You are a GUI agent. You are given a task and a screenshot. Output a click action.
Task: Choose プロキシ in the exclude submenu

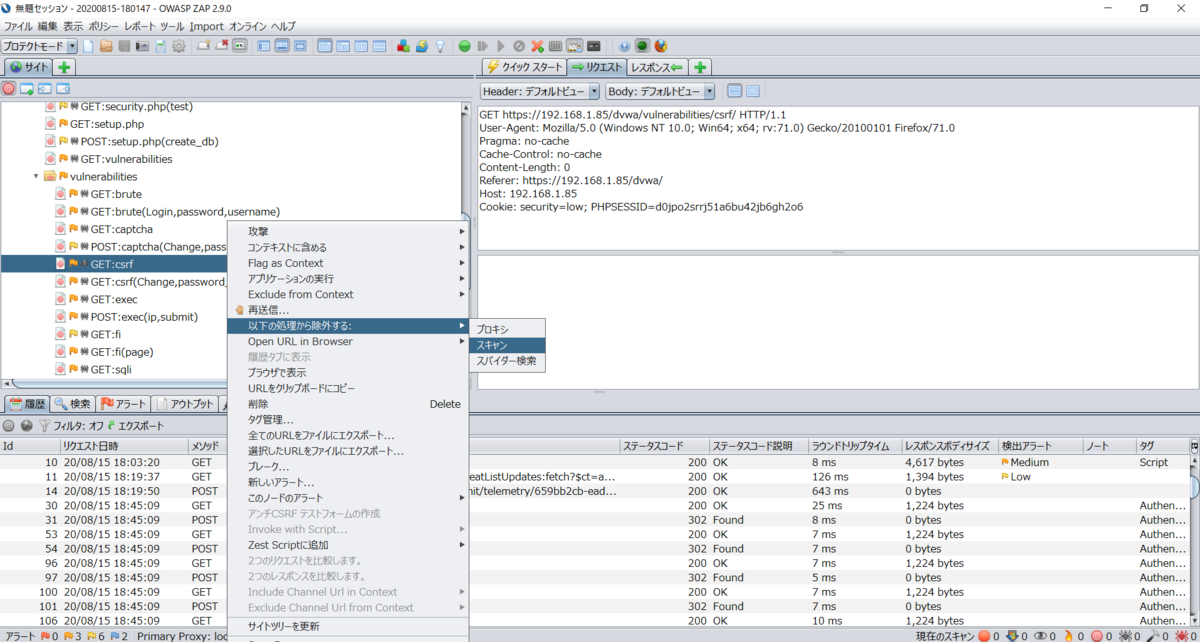(x=507, y=329)
